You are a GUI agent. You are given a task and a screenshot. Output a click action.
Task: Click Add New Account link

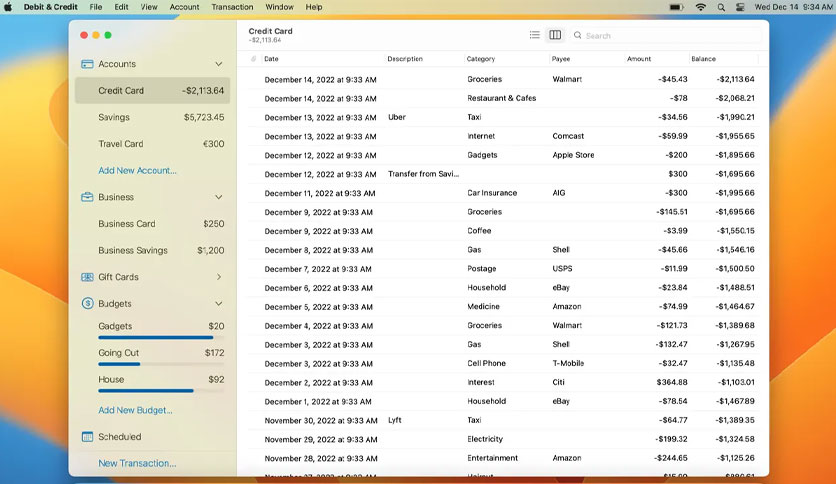click(x=137, y=171)
